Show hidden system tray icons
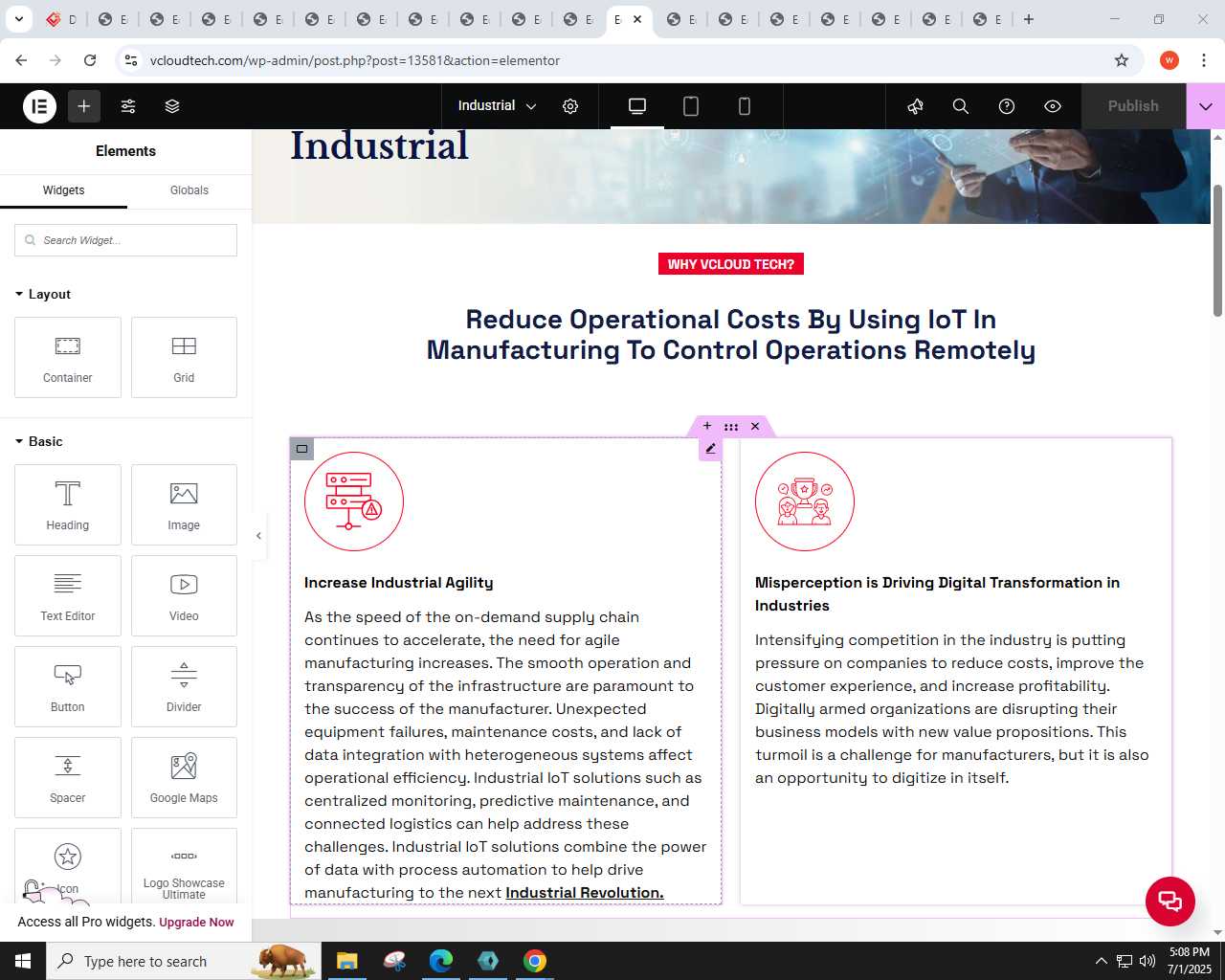Screen dimensions: 1225x980 coord(1101,961)
